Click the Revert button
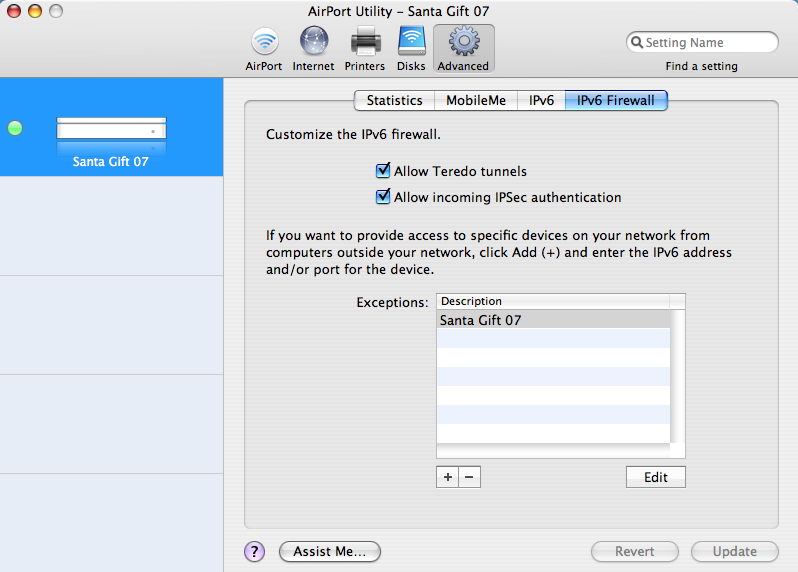The height and width of the screenshot is (572, 798). tap(635, 551)
